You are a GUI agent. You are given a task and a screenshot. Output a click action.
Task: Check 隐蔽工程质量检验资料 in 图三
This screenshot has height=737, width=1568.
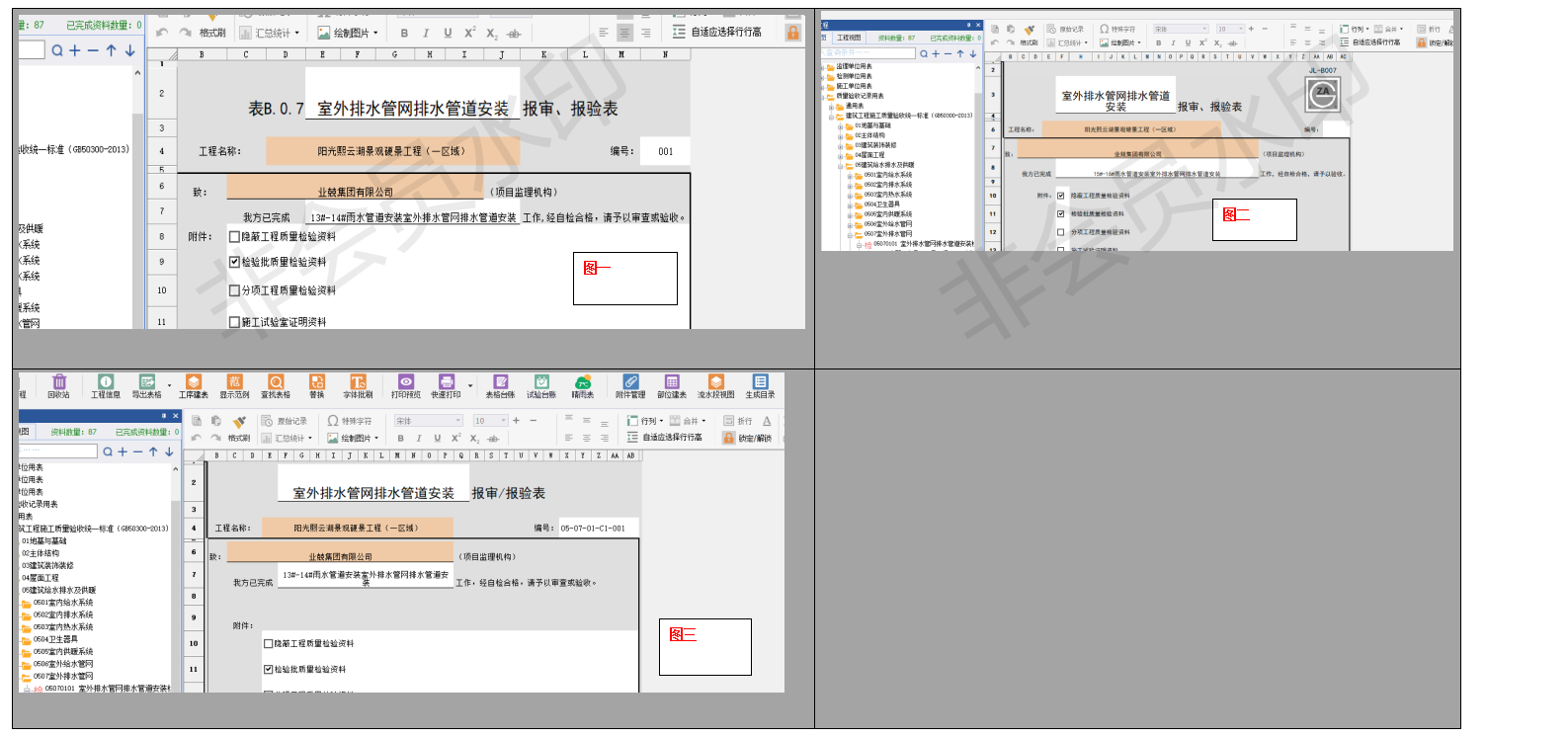[268, 644]
